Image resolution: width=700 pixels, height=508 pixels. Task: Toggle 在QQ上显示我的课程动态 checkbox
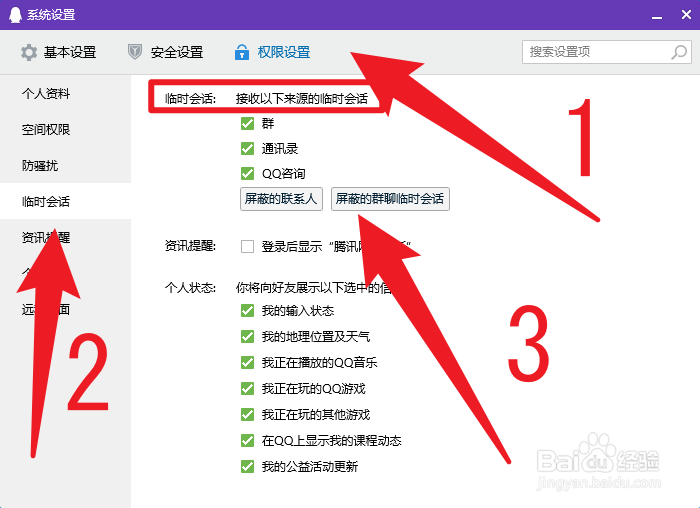point(247,441)
